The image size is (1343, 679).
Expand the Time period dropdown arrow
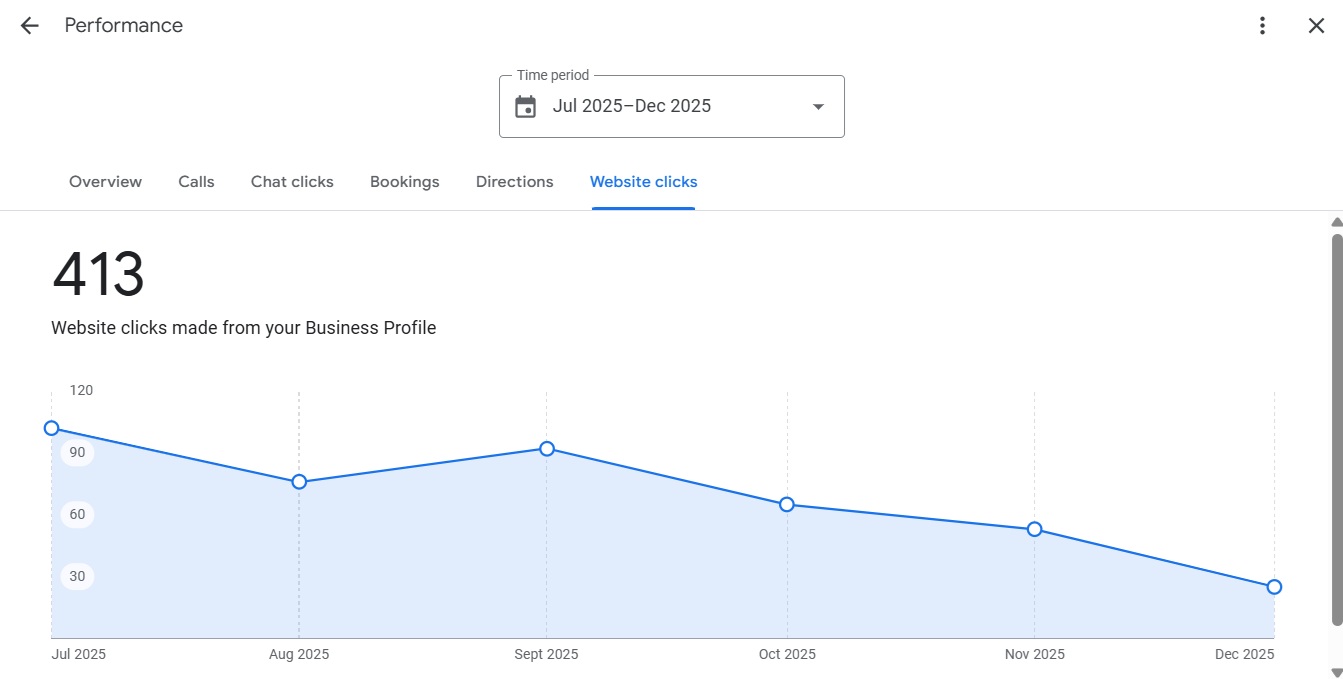coord(818,107)
